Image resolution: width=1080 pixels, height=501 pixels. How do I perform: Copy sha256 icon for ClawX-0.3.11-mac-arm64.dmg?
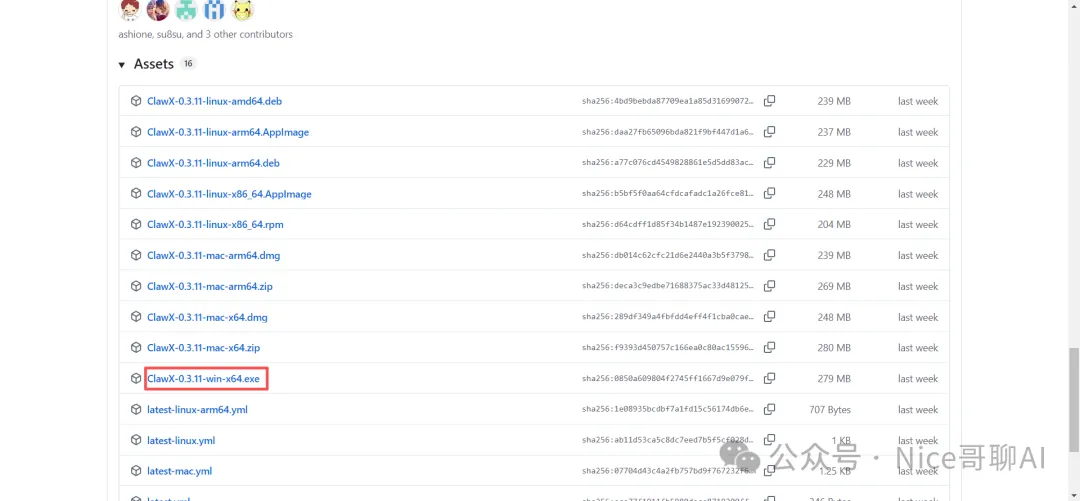coord(769,256)
